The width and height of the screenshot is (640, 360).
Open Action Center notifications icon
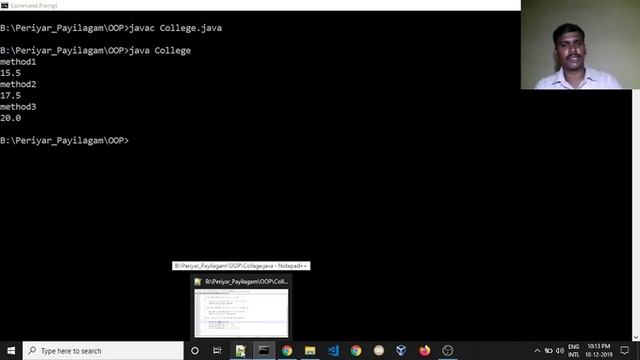(x=625, y=351)
